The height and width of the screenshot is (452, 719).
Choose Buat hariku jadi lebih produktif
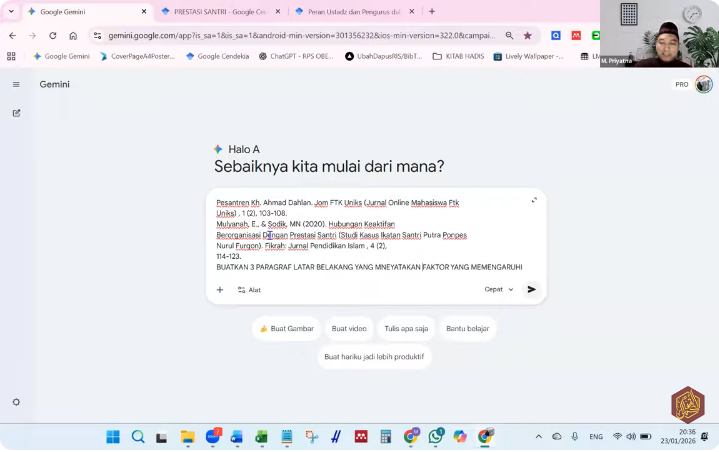tap(374, 356)
